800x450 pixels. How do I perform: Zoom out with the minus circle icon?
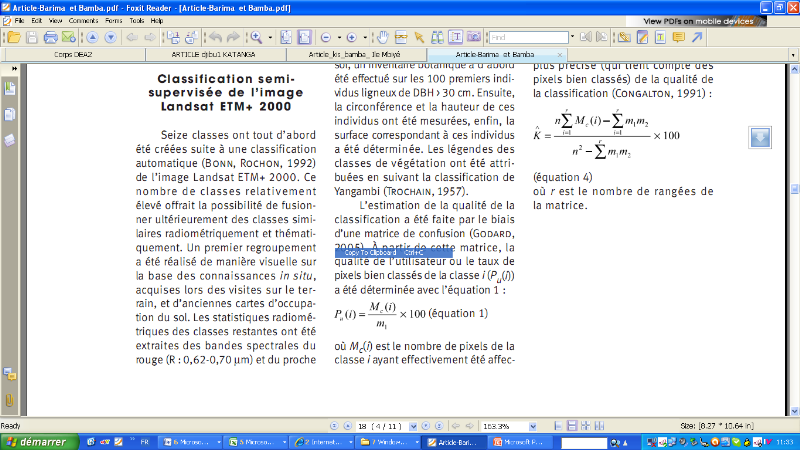click(x=326, y=38)
